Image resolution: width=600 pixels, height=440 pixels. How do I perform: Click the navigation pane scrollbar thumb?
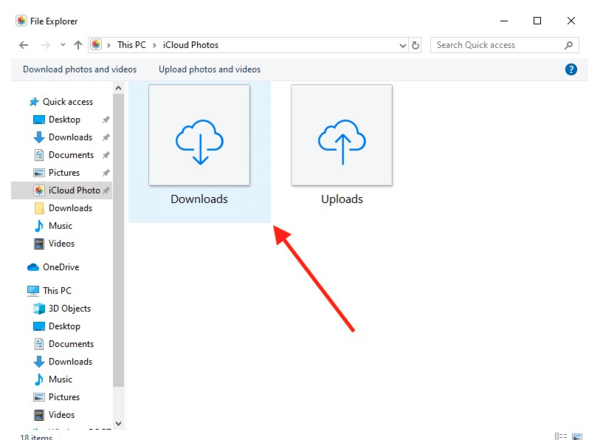[x=118, y=240]
